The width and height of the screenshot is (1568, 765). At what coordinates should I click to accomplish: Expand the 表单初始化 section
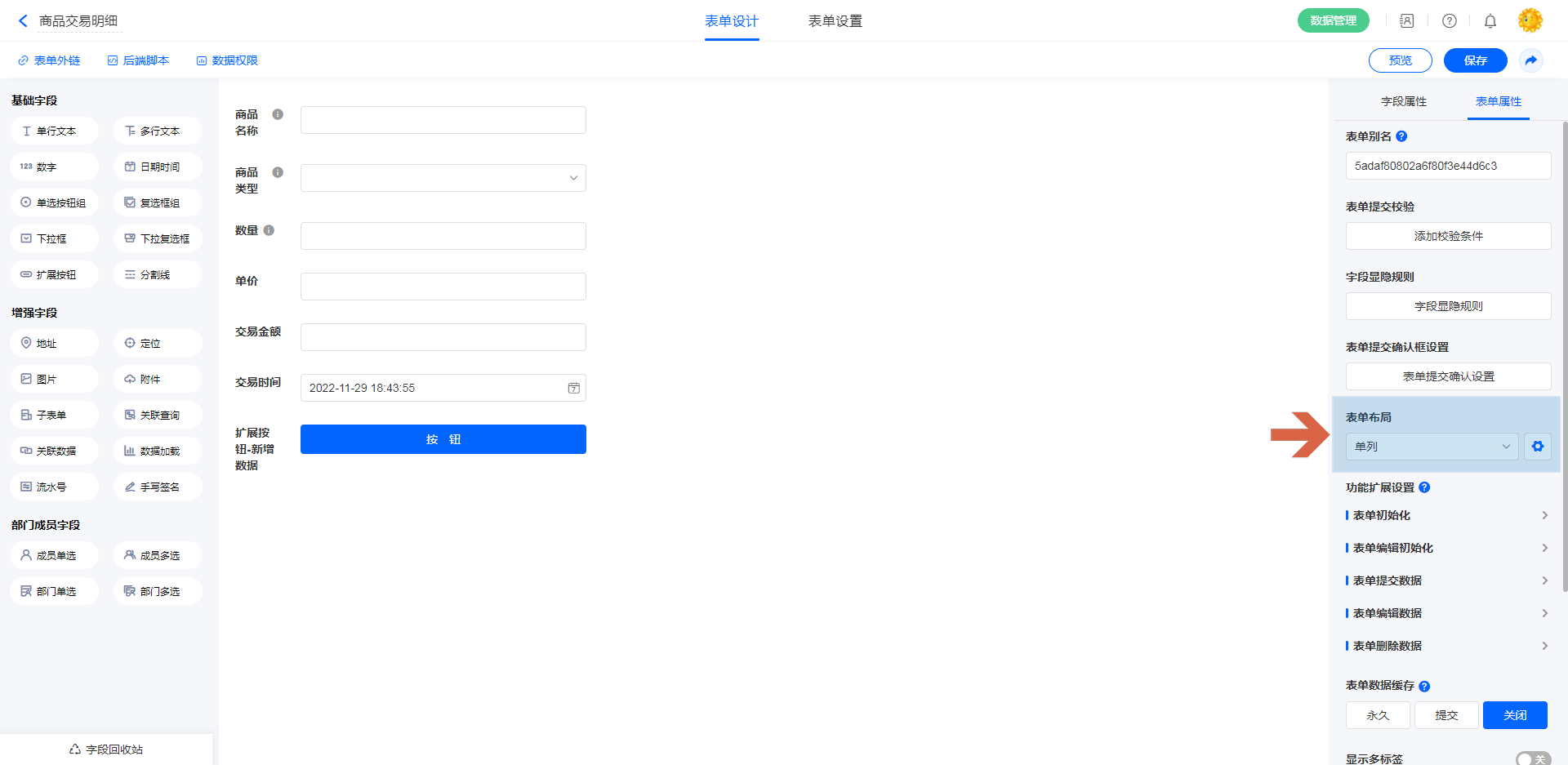tap(1446, 515)
